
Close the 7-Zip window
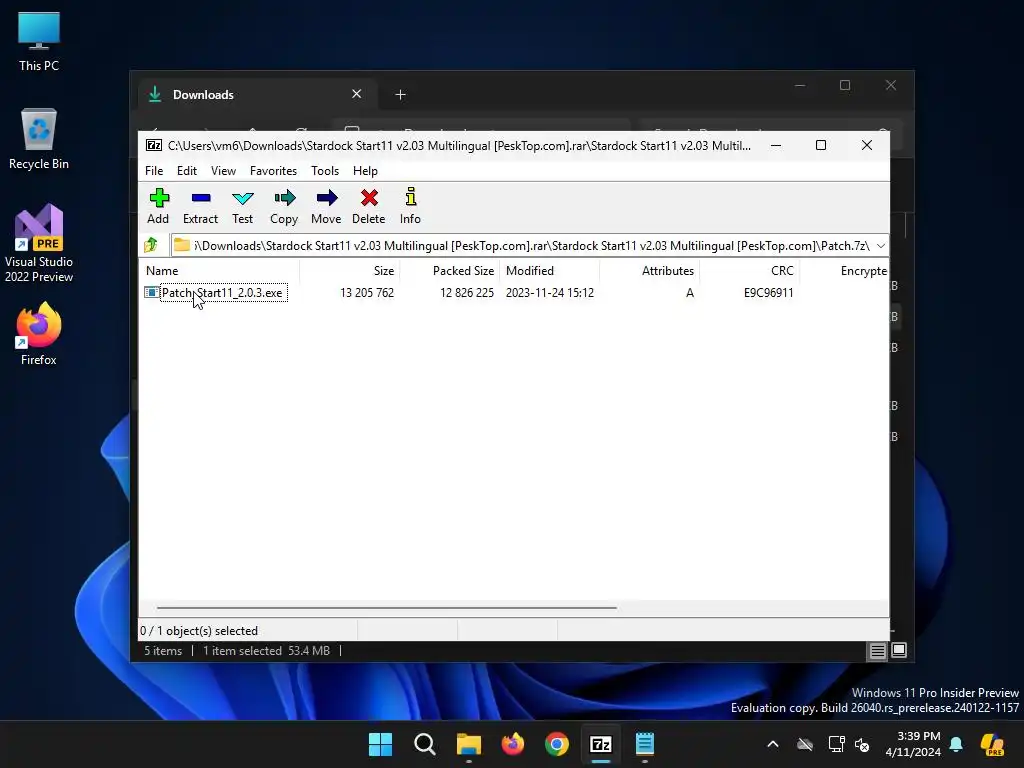point(867,145)
